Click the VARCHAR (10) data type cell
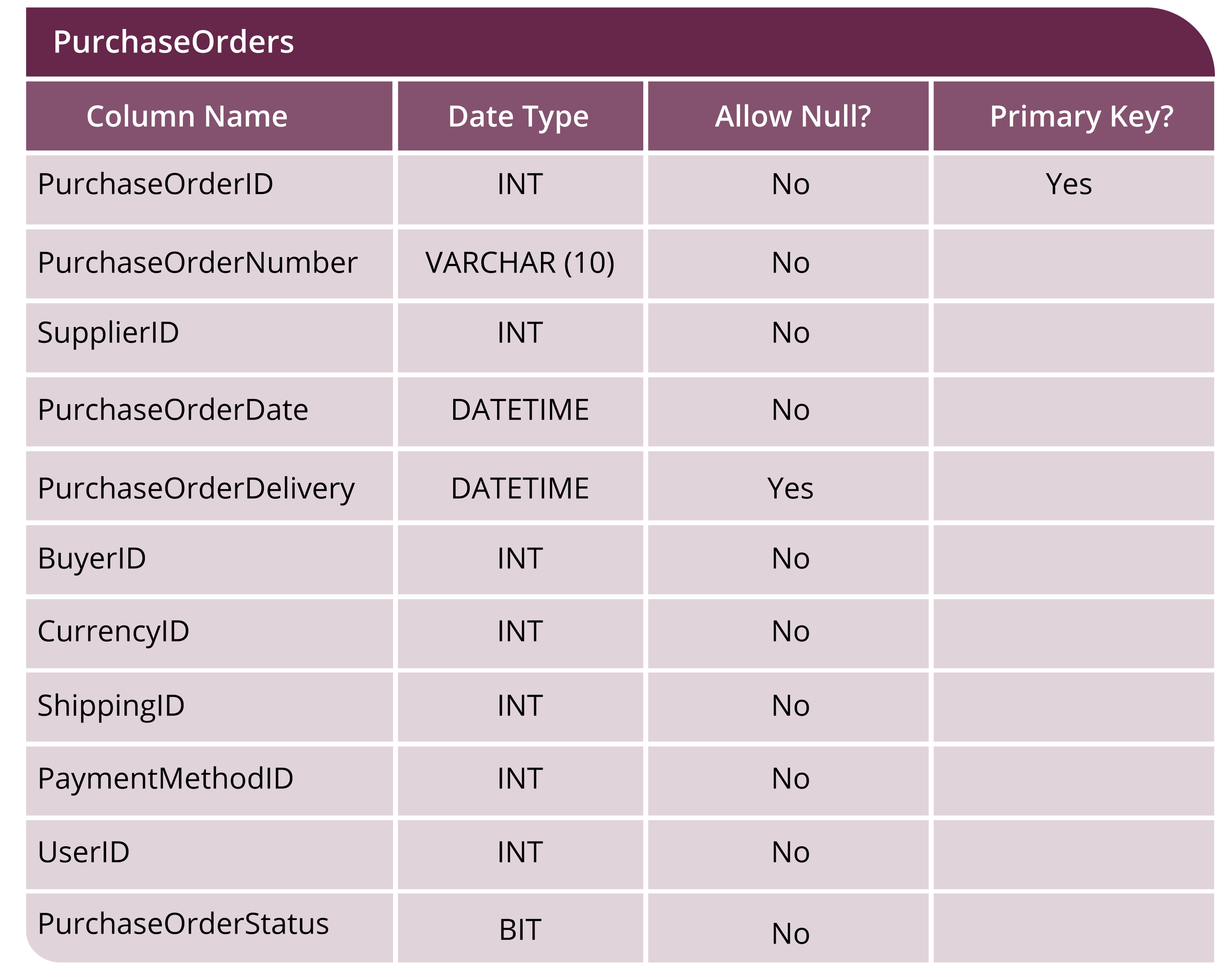1232x972 pixels. coord(520,264)
